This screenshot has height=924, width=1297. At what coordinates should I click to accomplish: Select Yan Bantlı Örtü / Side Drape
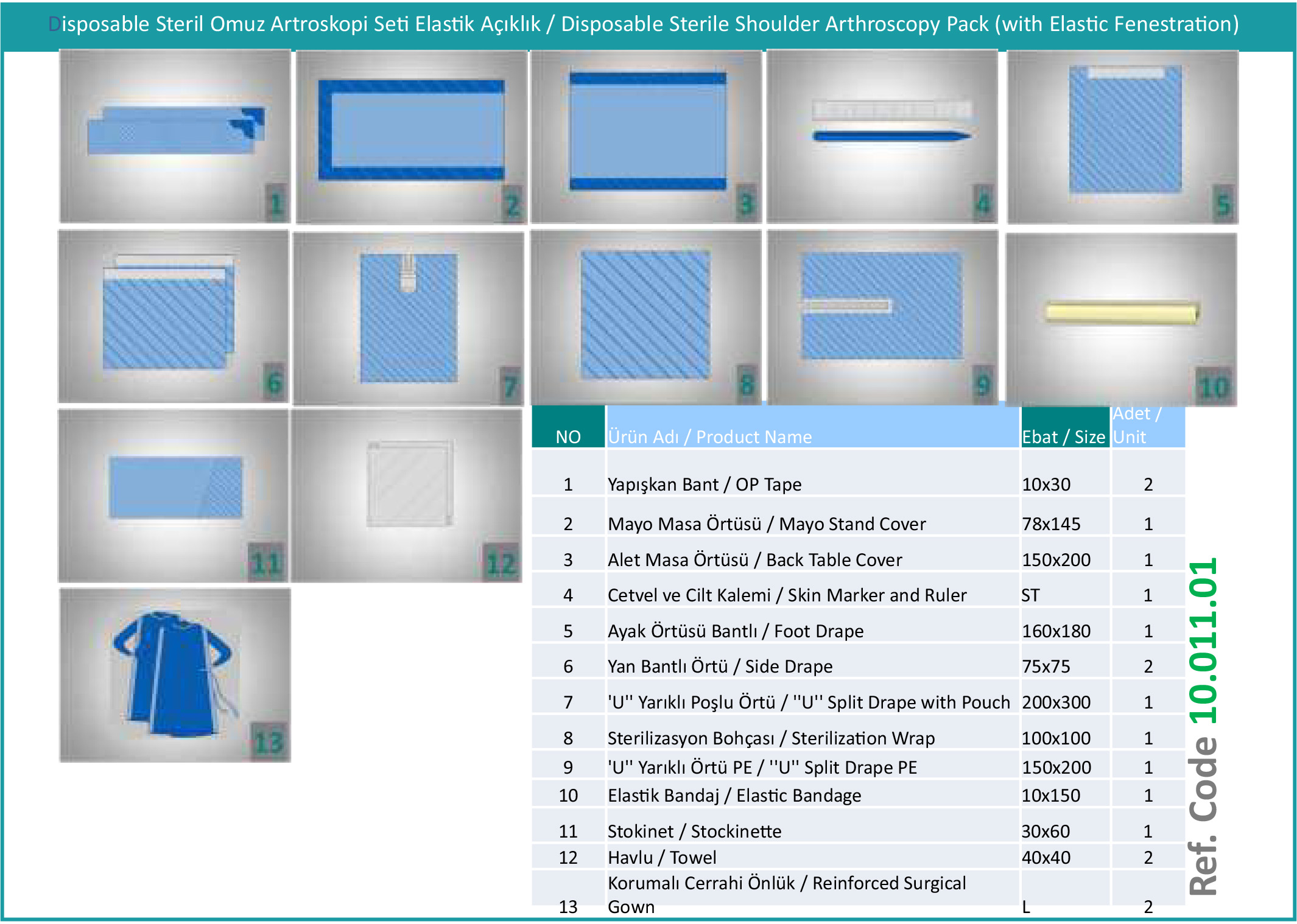click(720, 666)
